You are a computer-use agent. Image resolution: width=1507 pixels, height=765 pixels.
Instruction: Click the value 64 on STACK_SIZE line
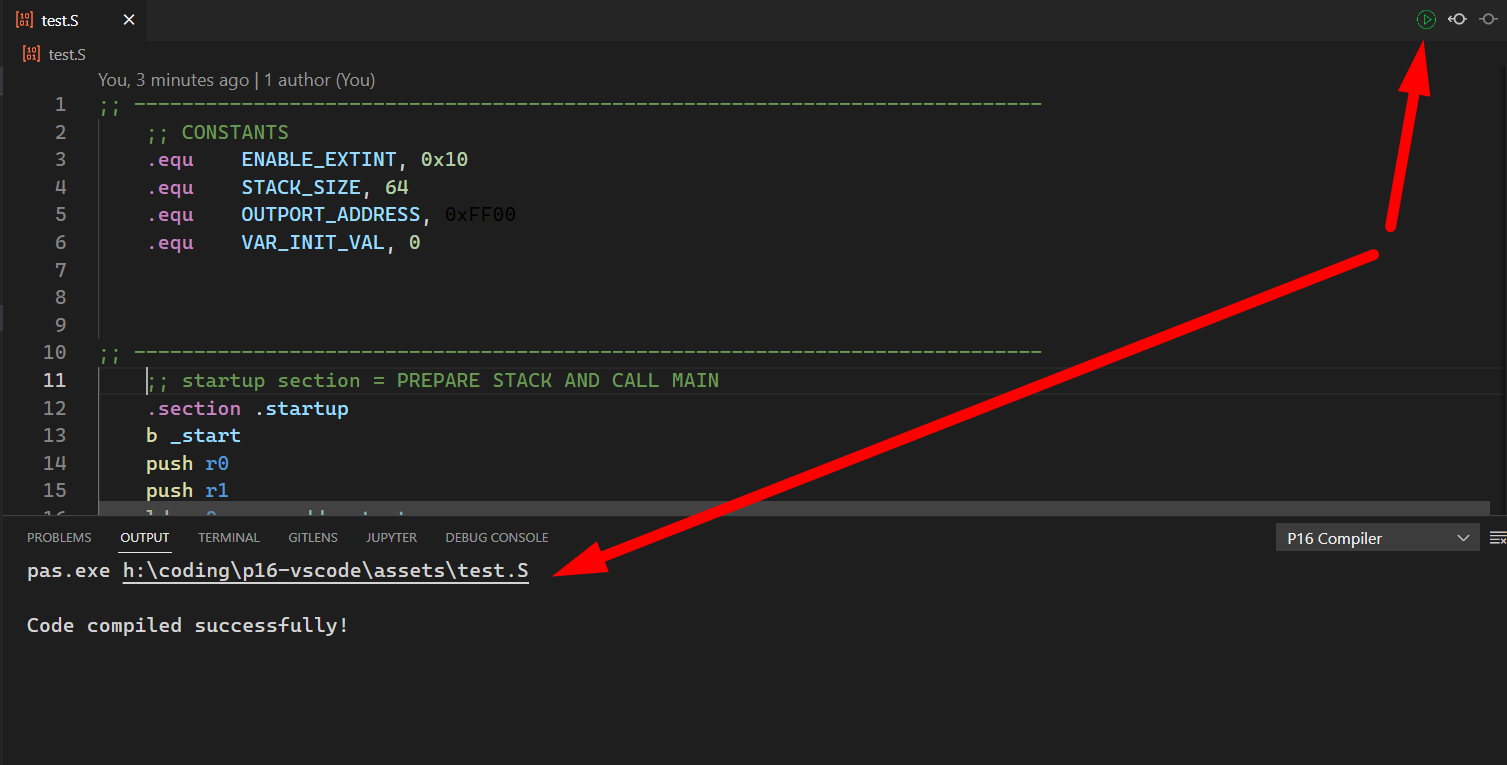coord(397,187)
